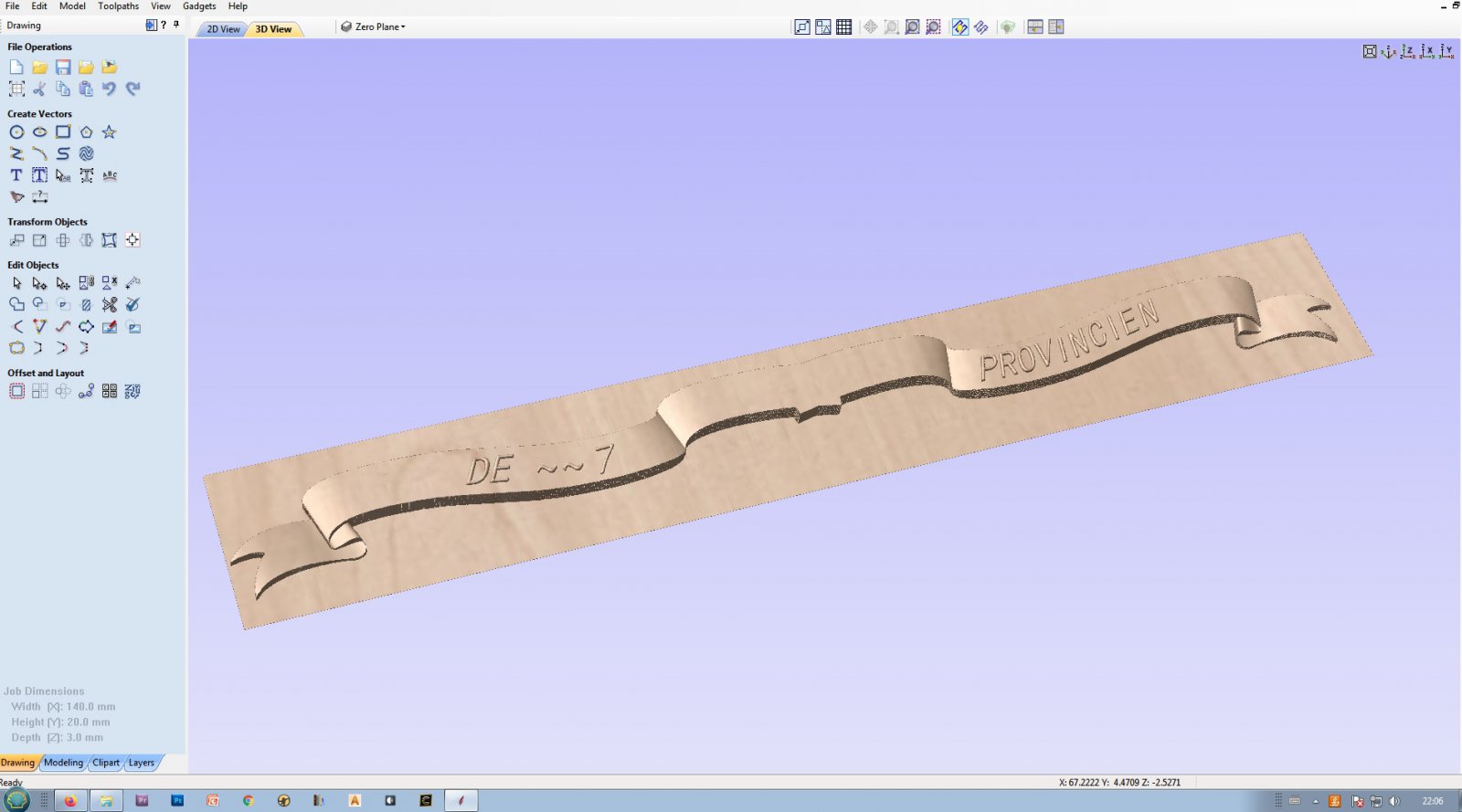Select the Draw Circle tool

tap(16, 132)
